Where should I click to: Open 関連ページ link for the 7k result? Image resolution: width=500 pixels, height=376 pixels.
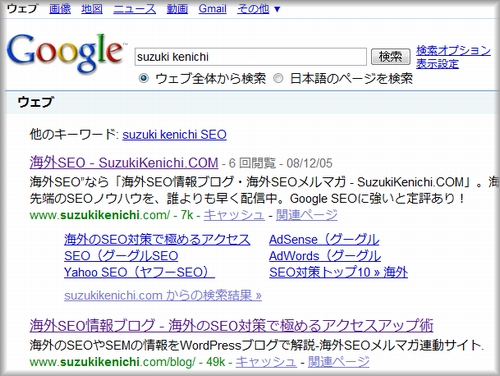[307, 215]
